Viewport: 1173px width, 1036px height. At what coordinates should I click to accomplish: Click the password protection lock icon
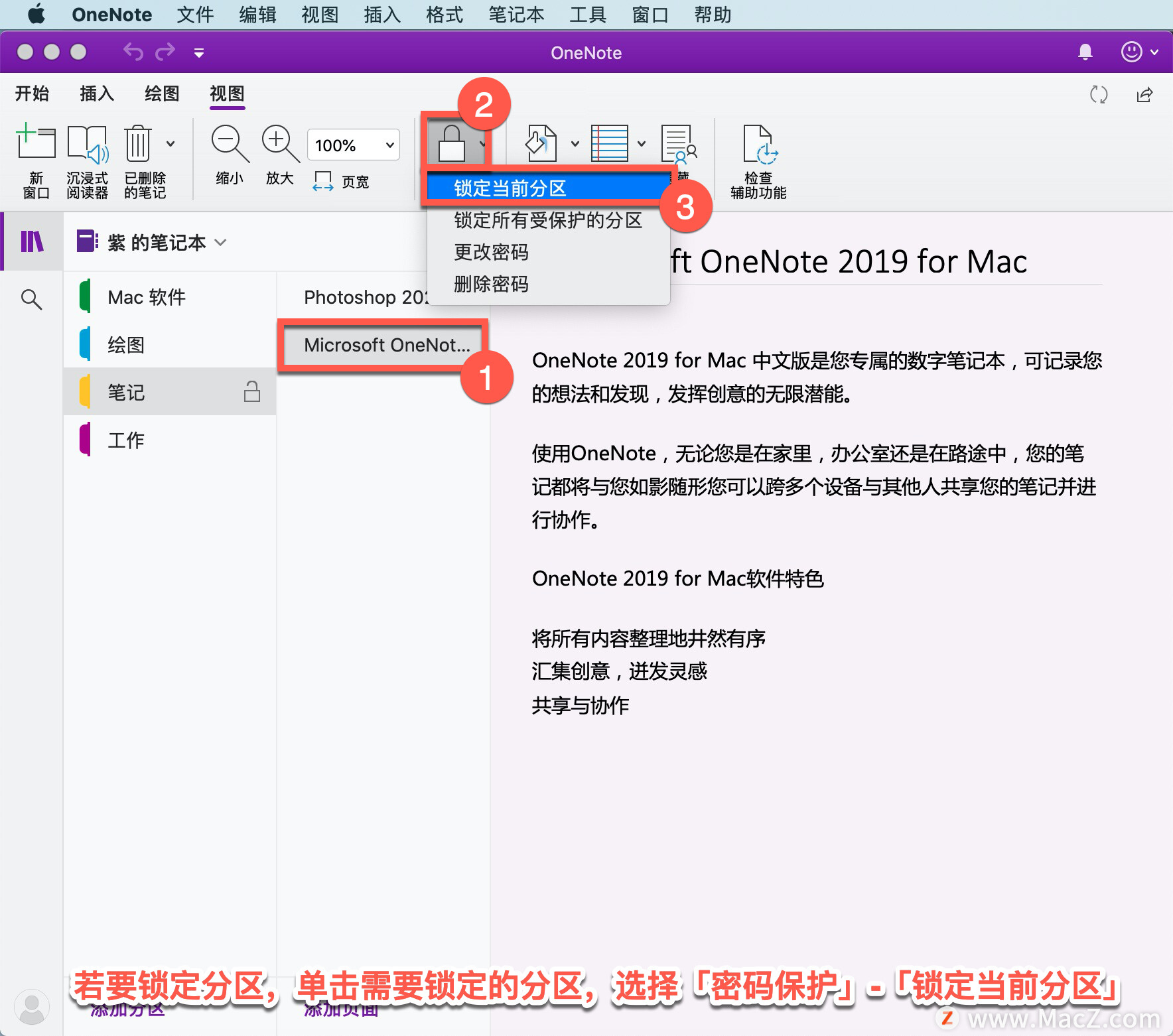pos(451,143)
